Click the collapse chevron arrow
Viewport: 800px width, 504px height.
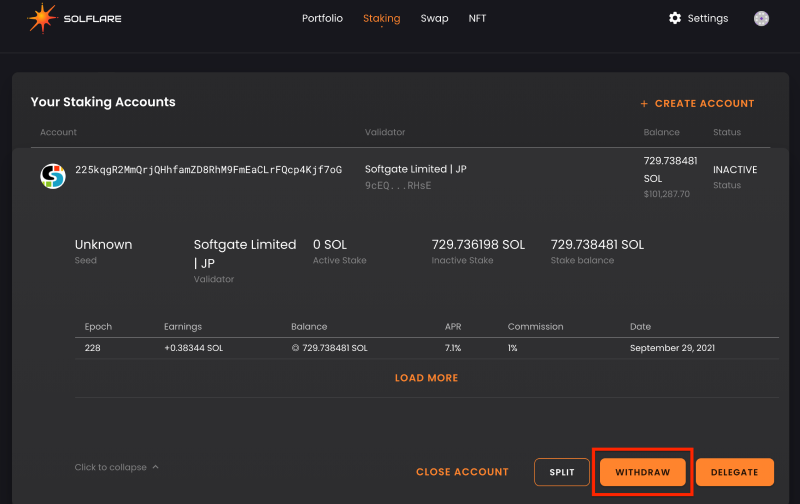(156, 467)
